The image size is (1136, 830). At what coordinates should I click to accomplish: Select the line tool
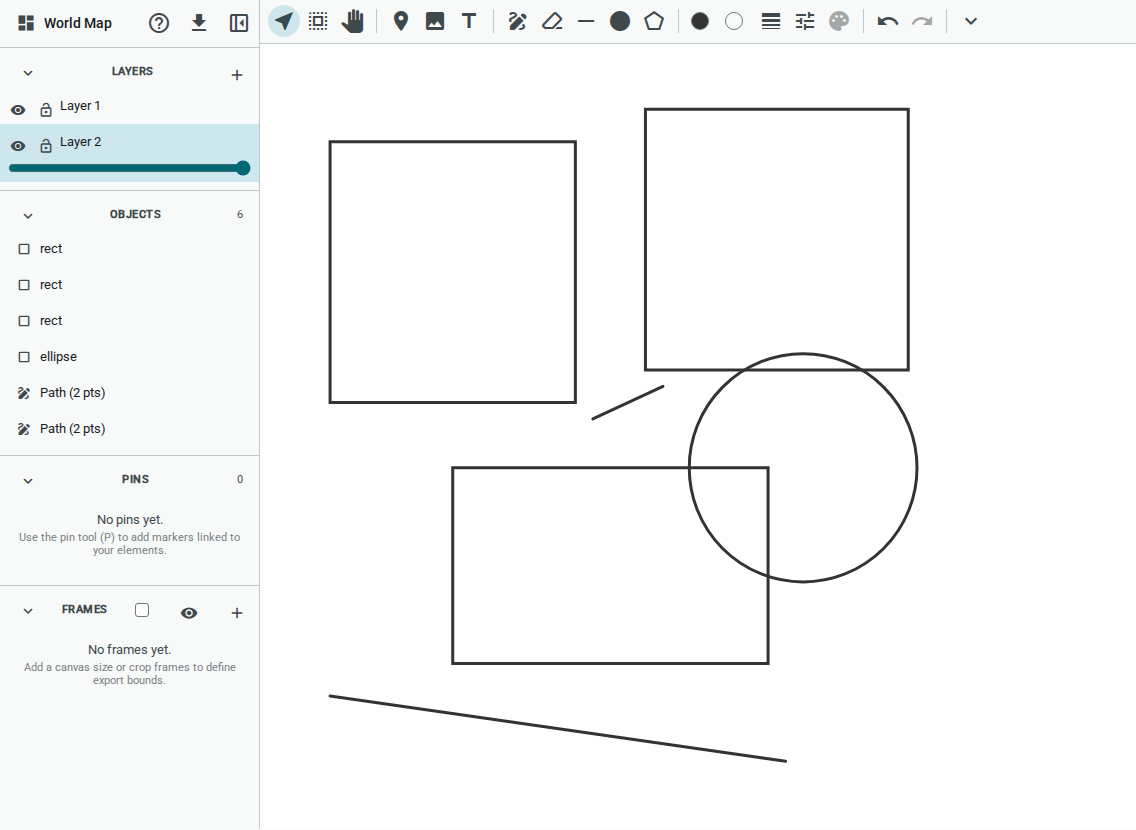pyautogui.click(x=586, y=22)
